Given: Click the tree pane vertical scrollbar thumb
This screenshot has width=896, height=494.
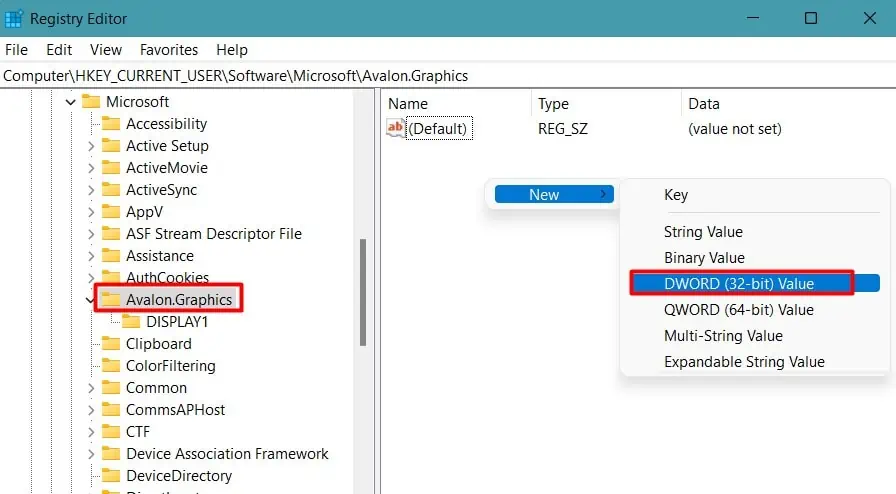Looking at the screenshot, I should (363, 292).
